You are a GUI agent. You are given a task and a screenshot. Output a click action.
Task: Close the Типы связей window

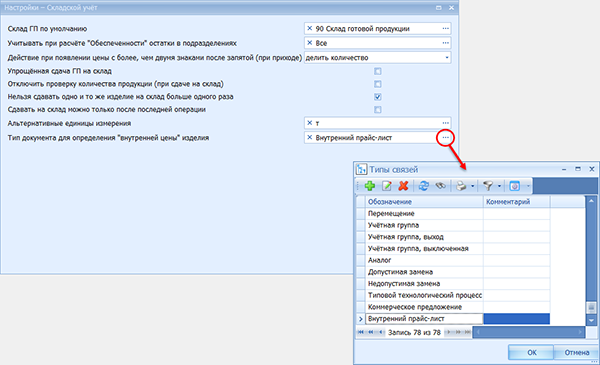592,169
